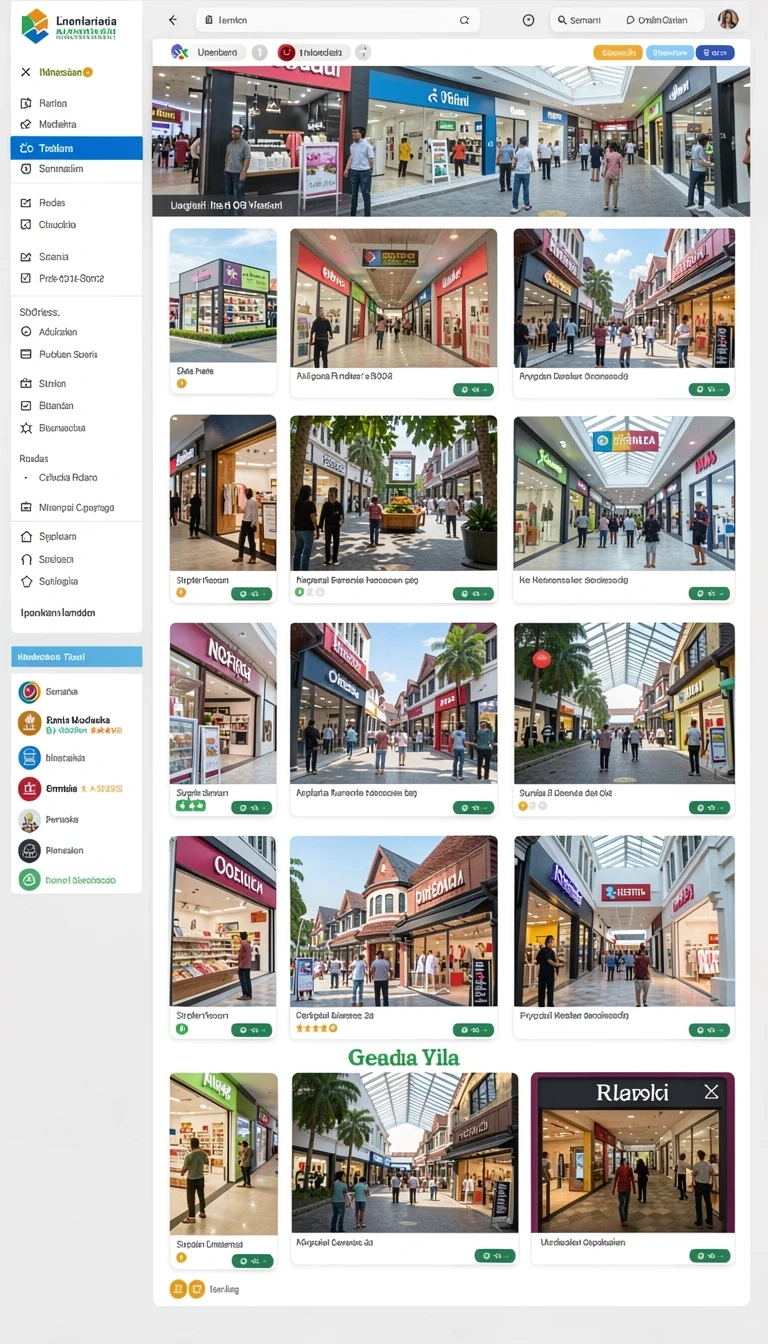
Task: Click green button on 'Mrgotal Cerarsie' card
Action: pos(493,1255)
